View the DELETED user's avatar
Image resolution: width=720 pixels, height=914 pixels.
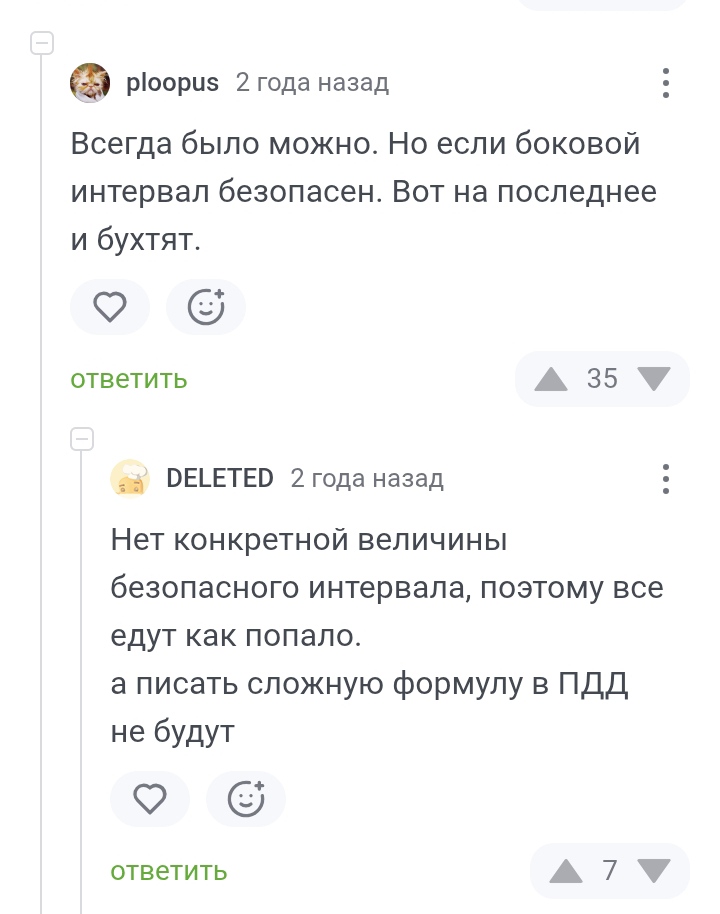130,479
